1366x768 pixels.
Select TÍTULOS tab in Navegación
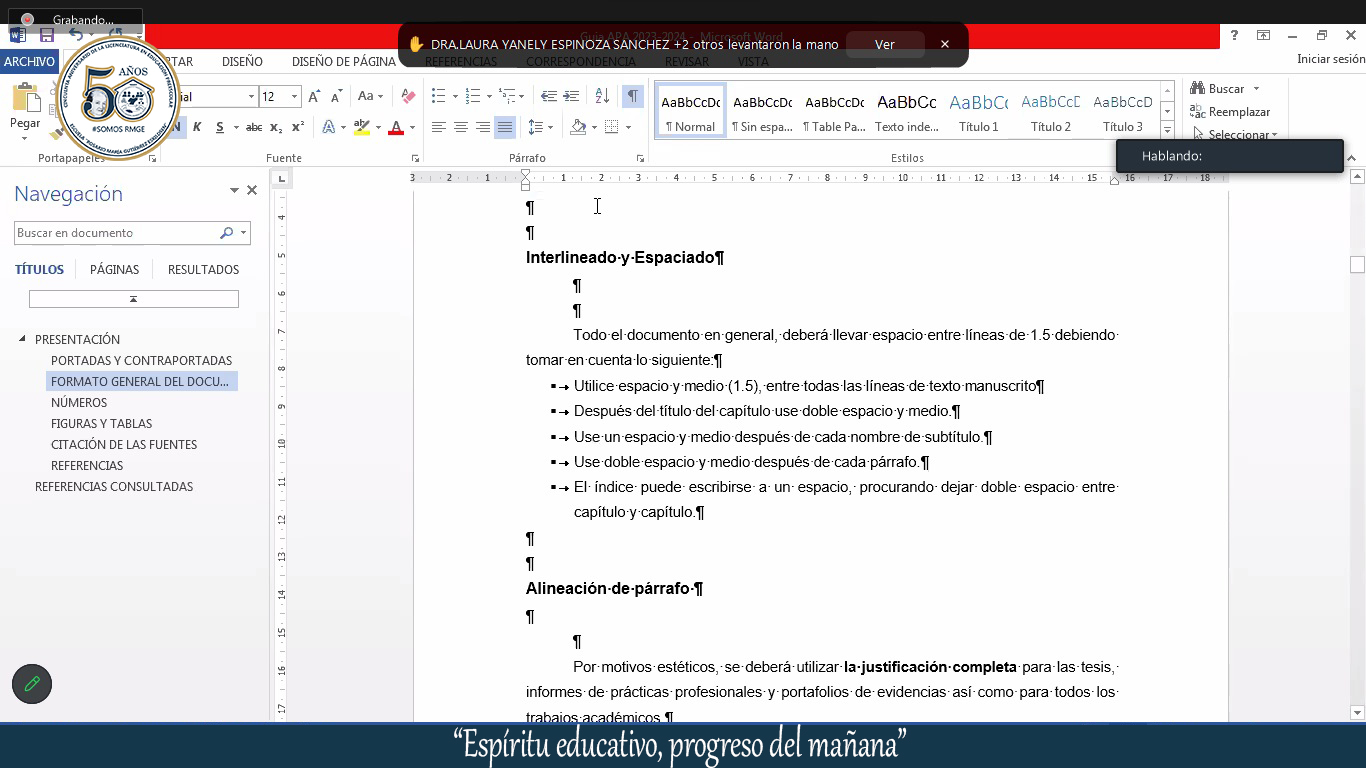39,269
